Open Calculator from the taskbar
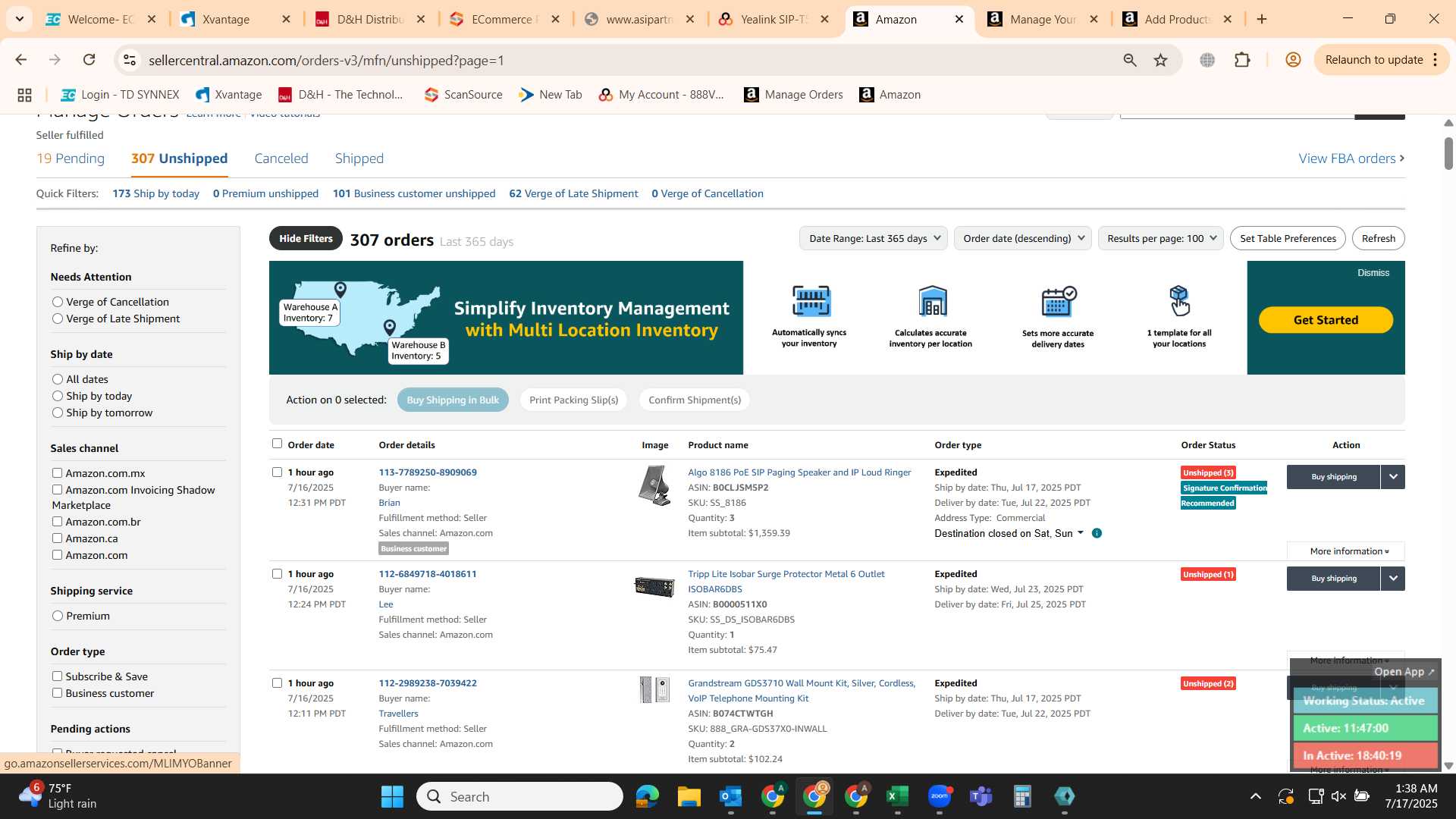 (1022, 796)
